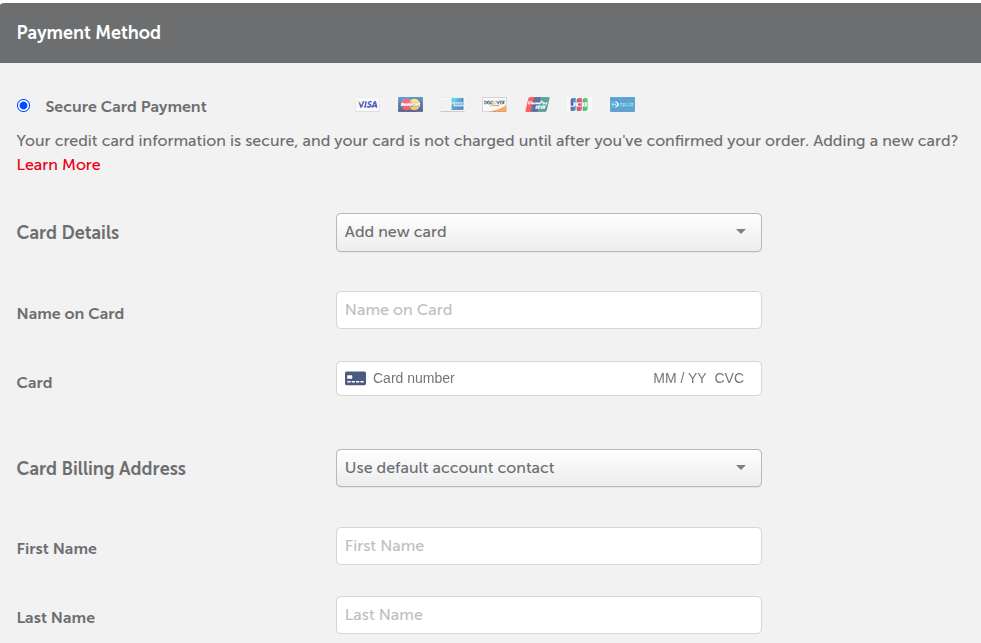Screen dimensions: 981x643
Task: Select the MasterCard icon
Action: (410, 104)
